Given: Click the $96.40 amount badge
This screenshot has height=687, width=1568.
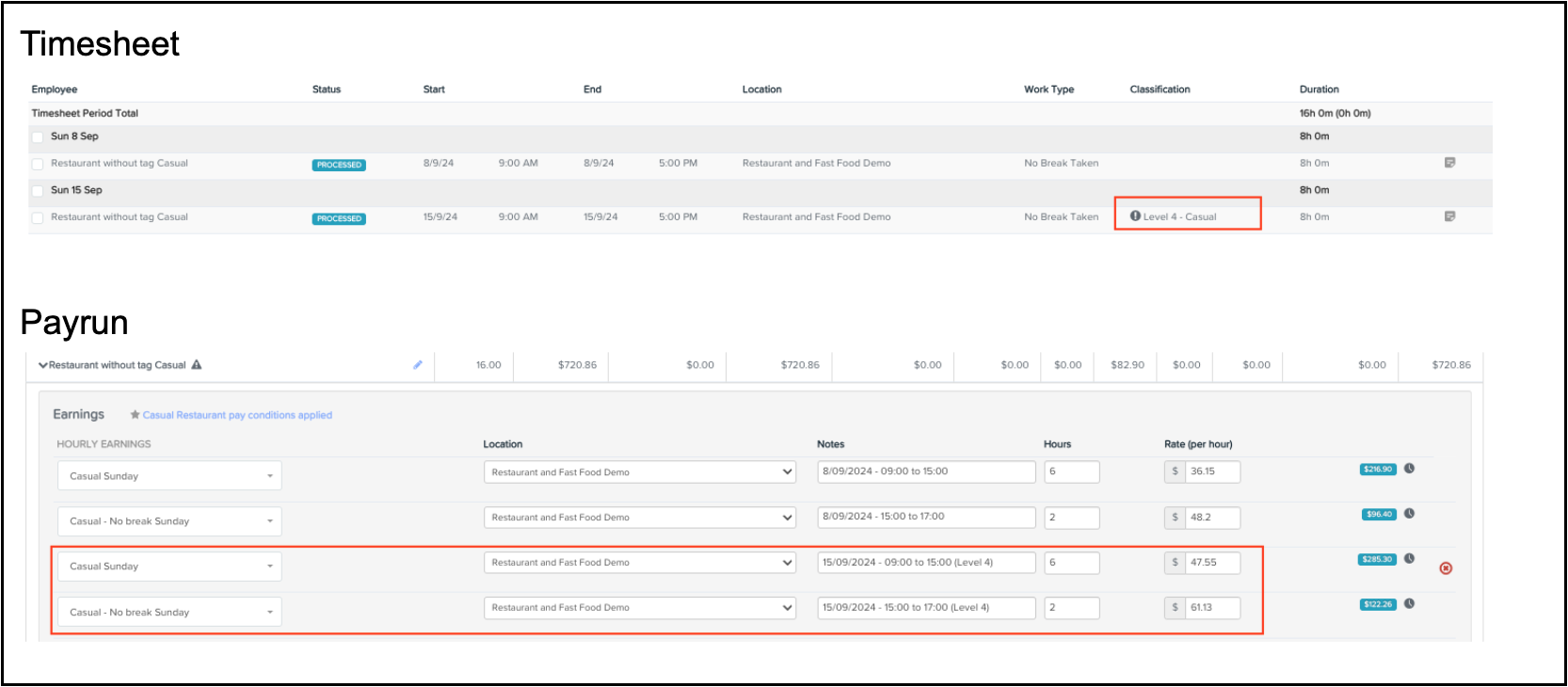Looking at the screenshot, I should (1379, 515).
